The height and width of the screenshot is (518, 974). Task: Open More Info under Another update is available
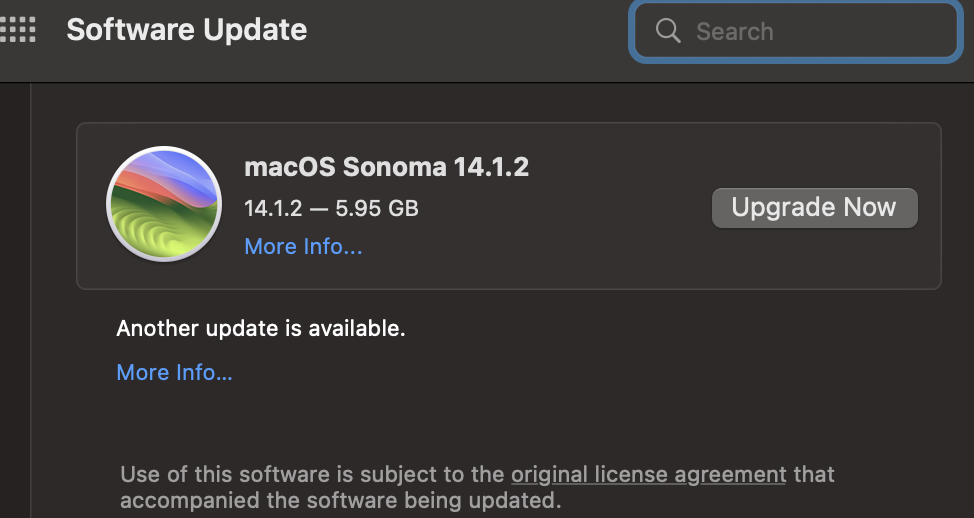coord(174,372)
